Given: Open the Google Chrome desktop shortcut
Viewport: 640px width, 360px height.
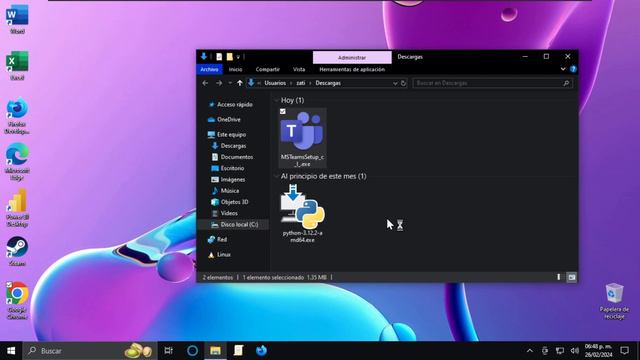Looking at the screenshot, I should pos(17,301).
